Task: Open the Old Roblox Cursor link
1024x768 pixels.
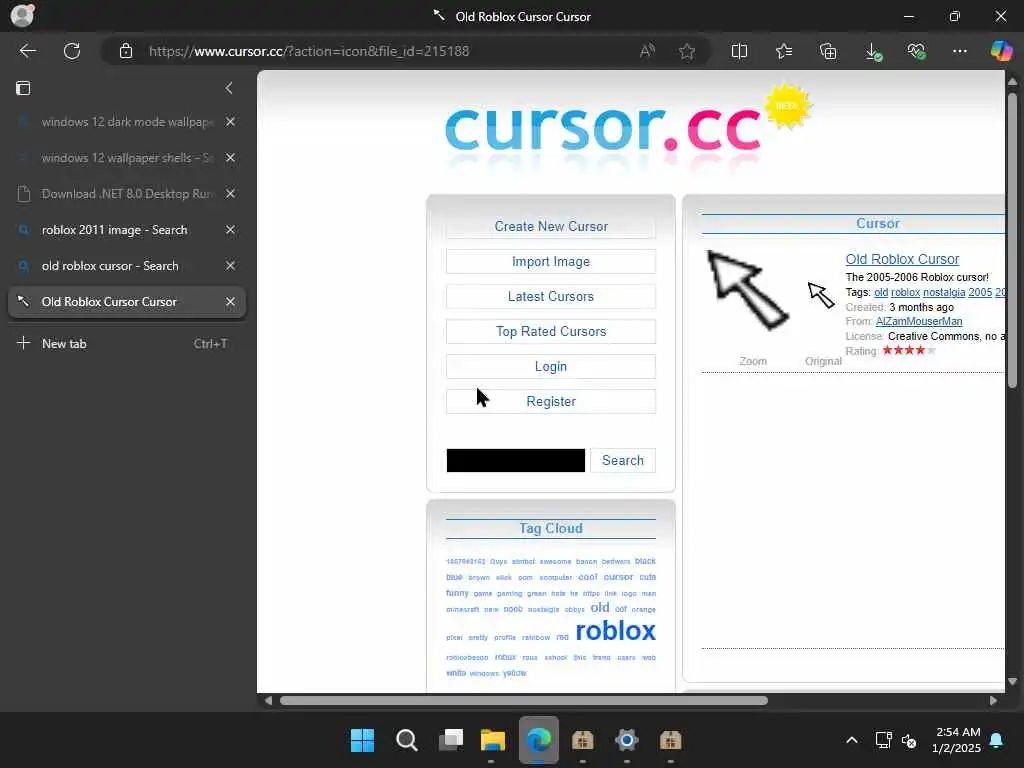Action: (x=902, y=259)
